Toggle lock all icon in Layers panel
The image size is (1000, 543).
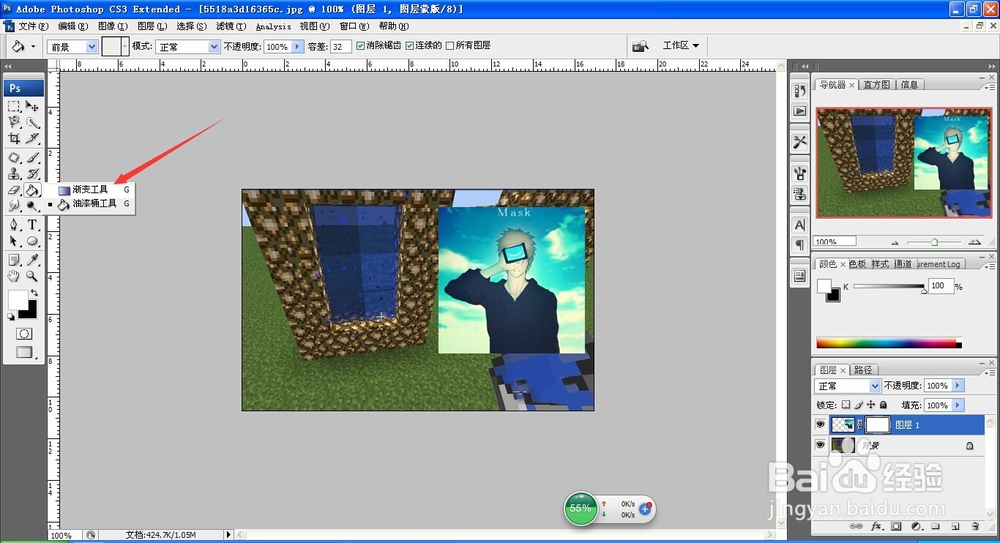click(883, 405)
